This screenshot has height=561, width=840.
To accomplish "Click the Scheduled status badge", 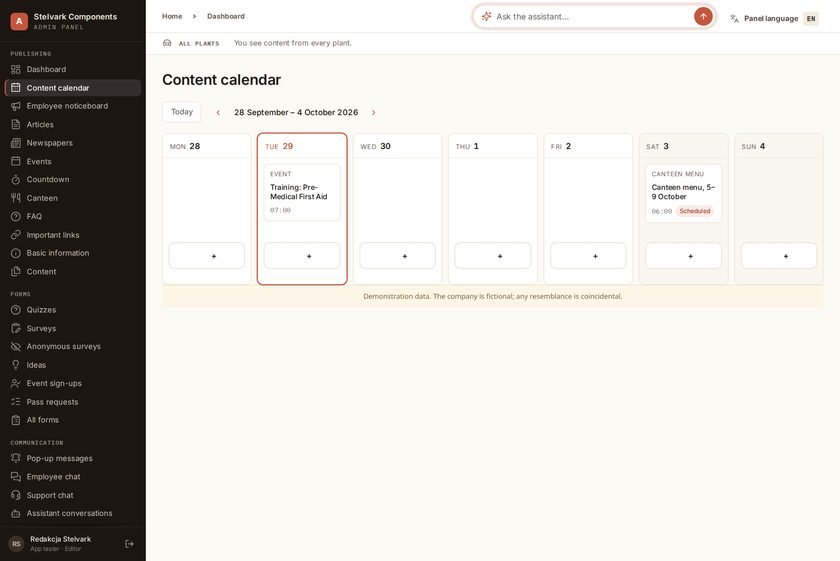I will click(695, 211).
